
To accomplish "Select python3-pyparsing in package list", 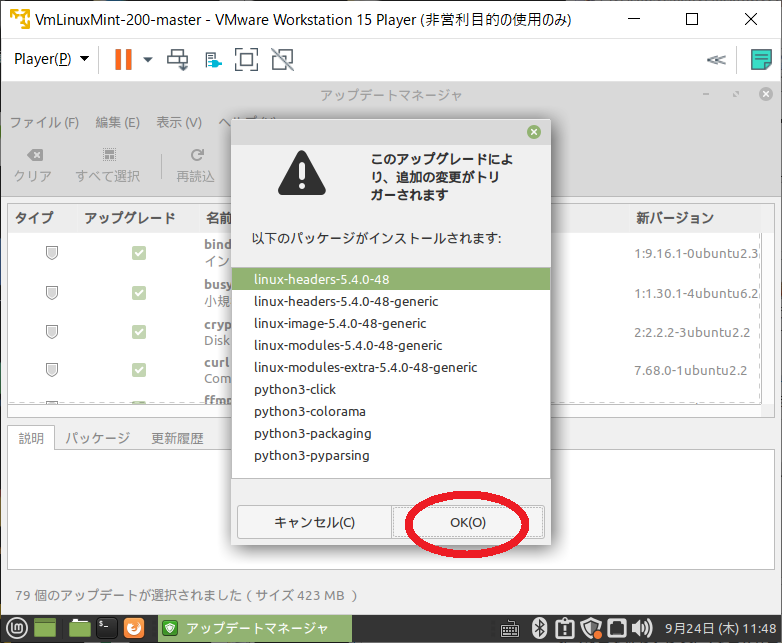I will click(x=391, y=455).
